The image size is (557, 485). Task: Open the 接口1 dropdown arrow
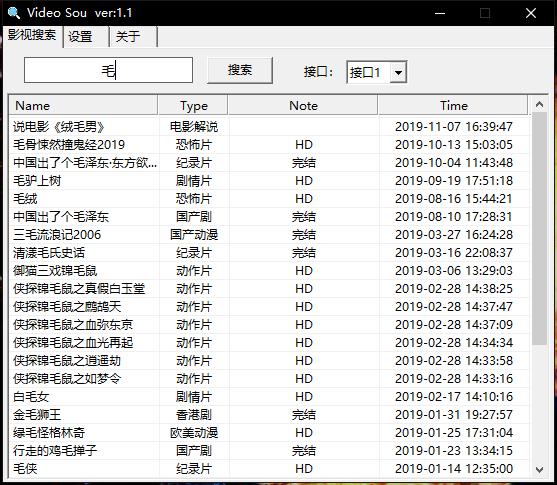(398, 72)
